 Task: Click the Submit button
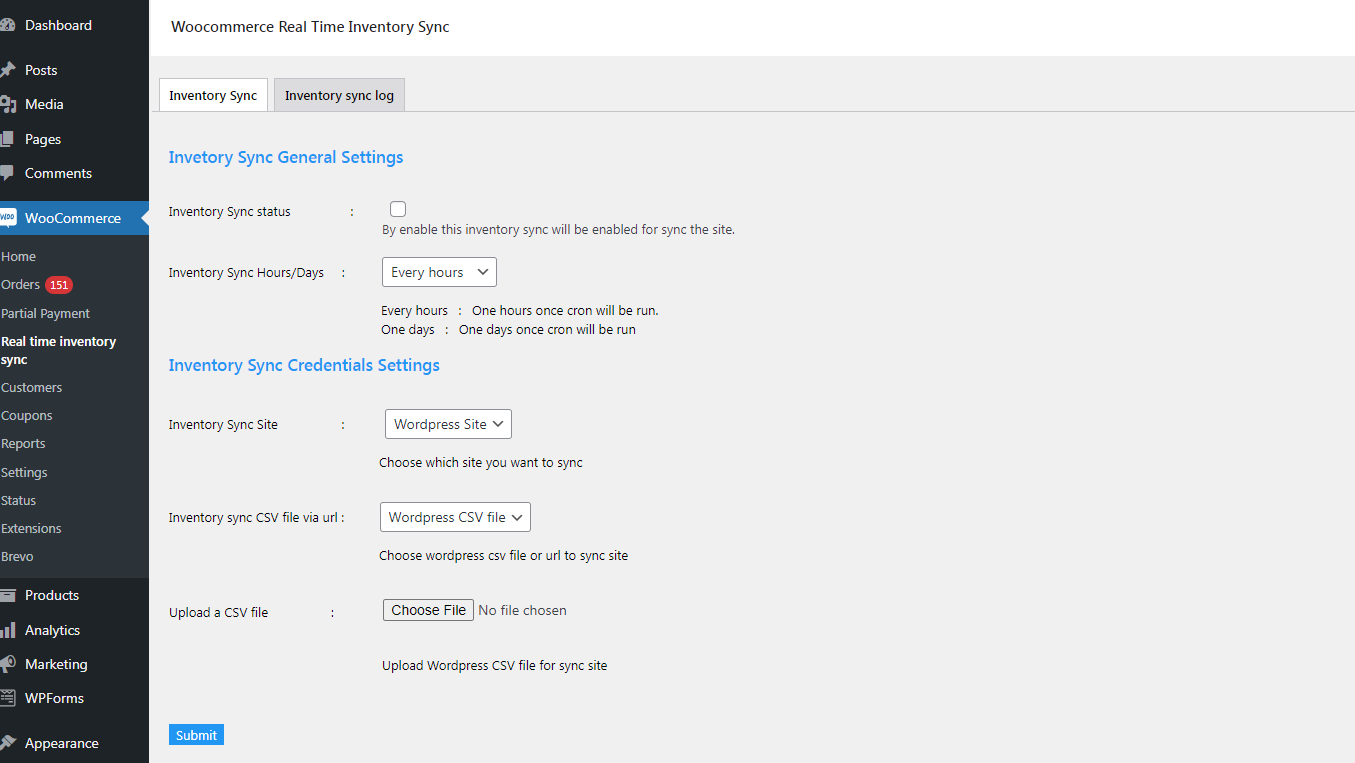click(196, 735)
